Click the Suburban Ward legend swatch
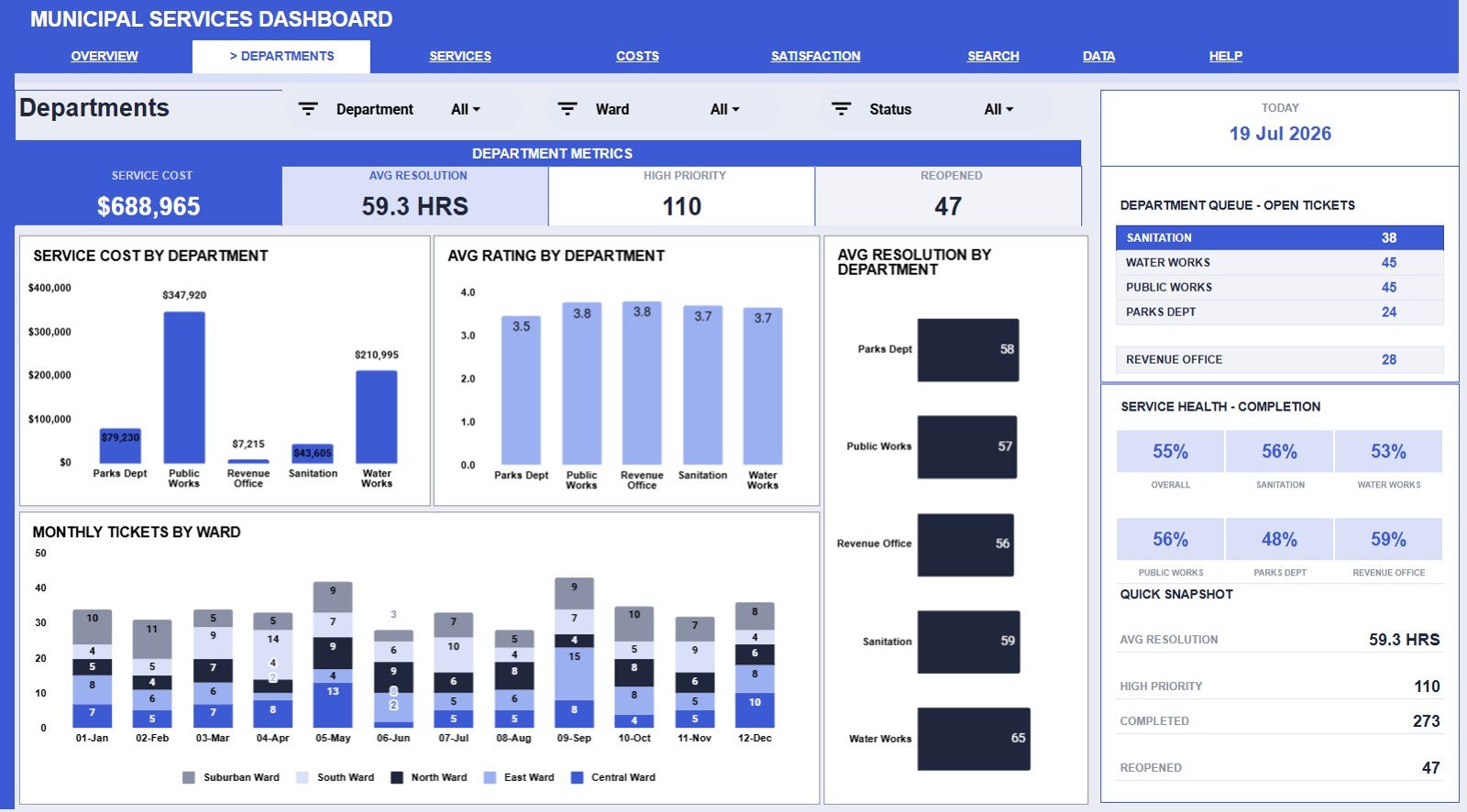This screenshot has width=1467, height=812. [189, 777]
